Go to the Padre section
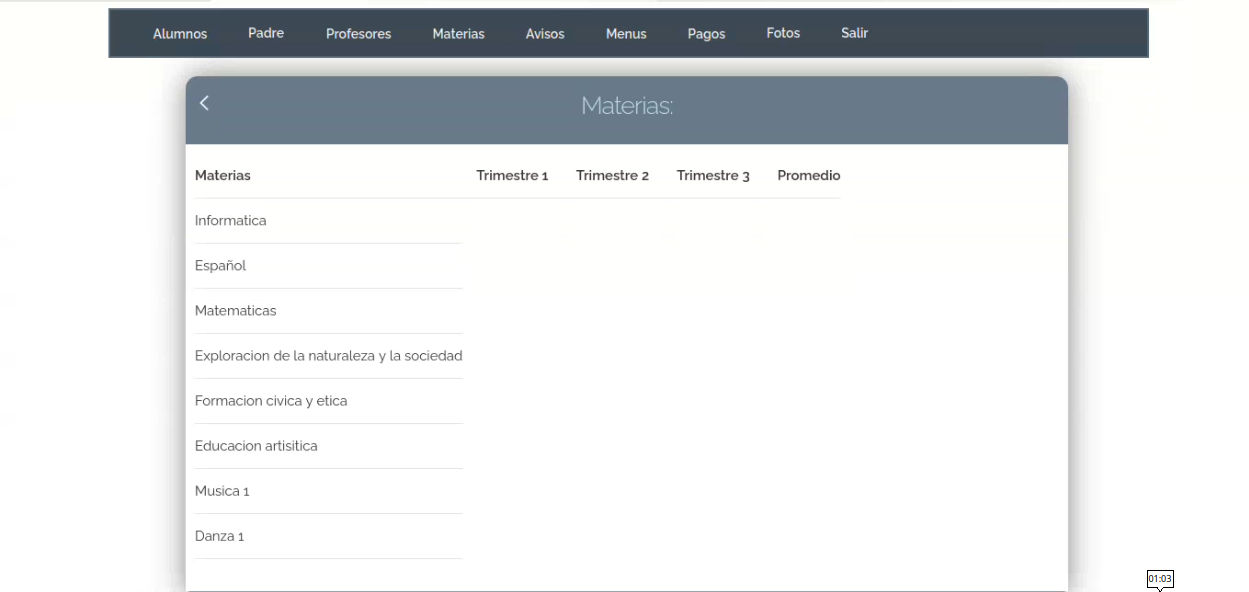This screenshot has height=592, width=1249. click(266, 33)
